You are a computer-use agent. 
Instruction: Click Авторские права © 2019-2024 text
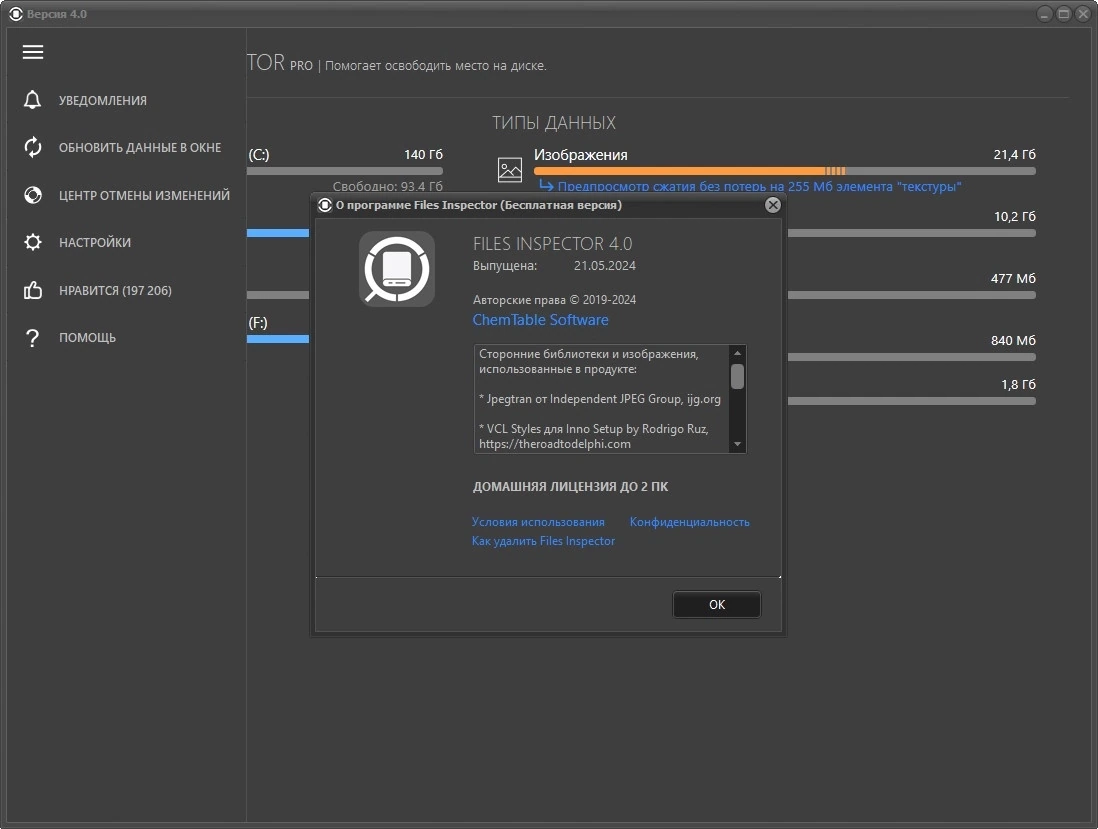pyautogui.click(x=555, y=300)
